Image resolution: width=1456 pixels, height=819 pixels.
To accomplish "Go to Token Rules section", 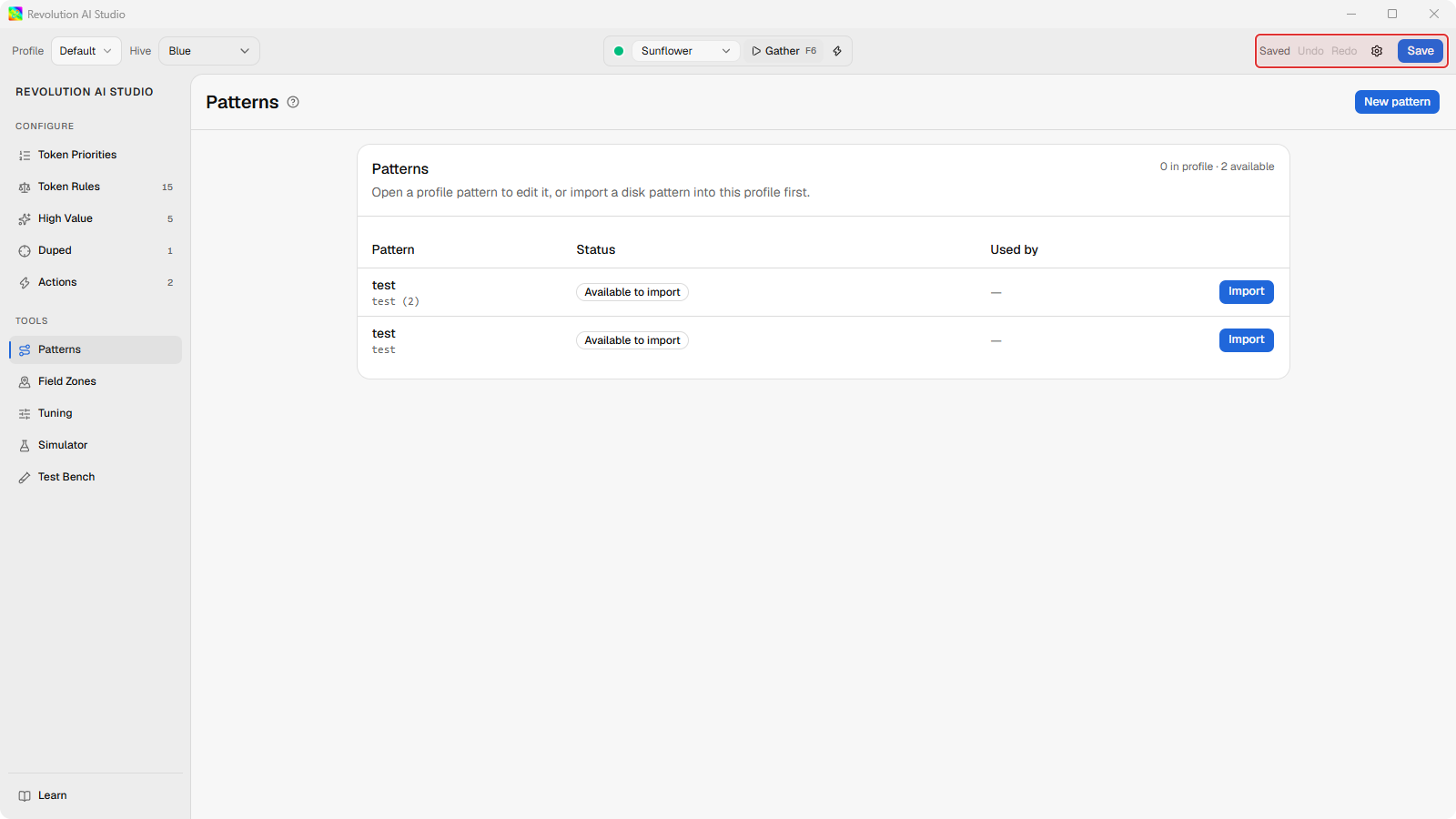I will (96, 187).
